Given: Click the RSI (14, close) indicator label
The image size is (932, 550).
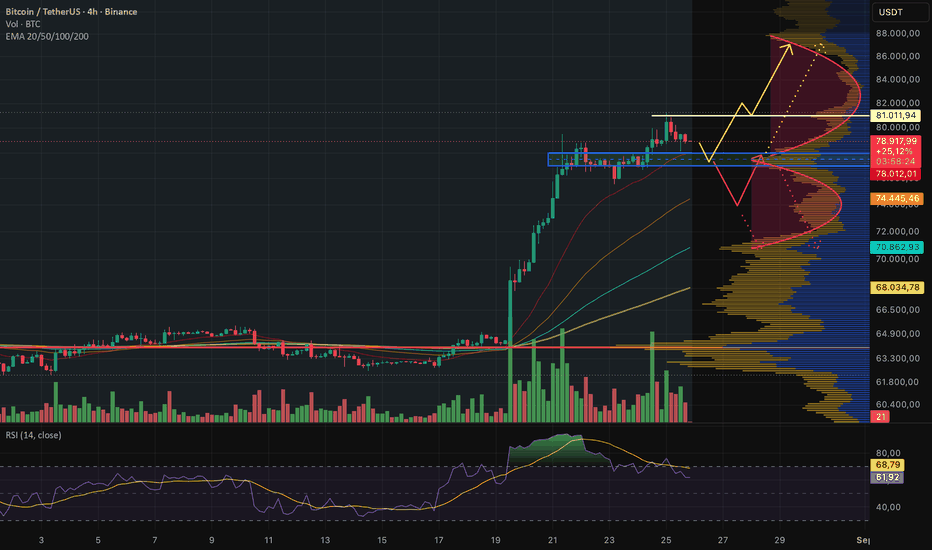Looking at the screenshot, I should pyautogui.click(x=33, y=435).
